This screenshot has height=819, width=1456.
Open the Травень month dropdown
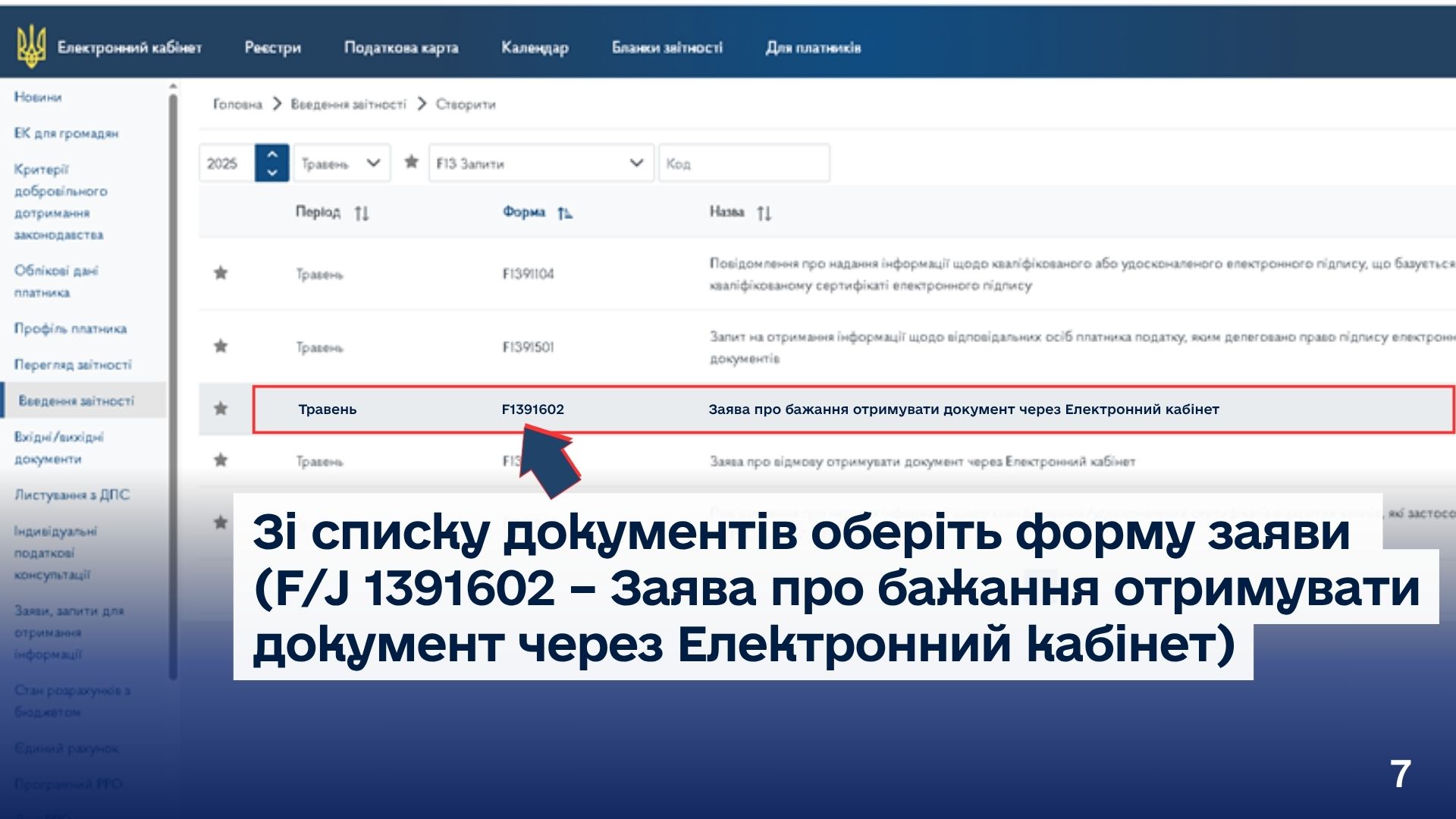[x=342, y=163]
